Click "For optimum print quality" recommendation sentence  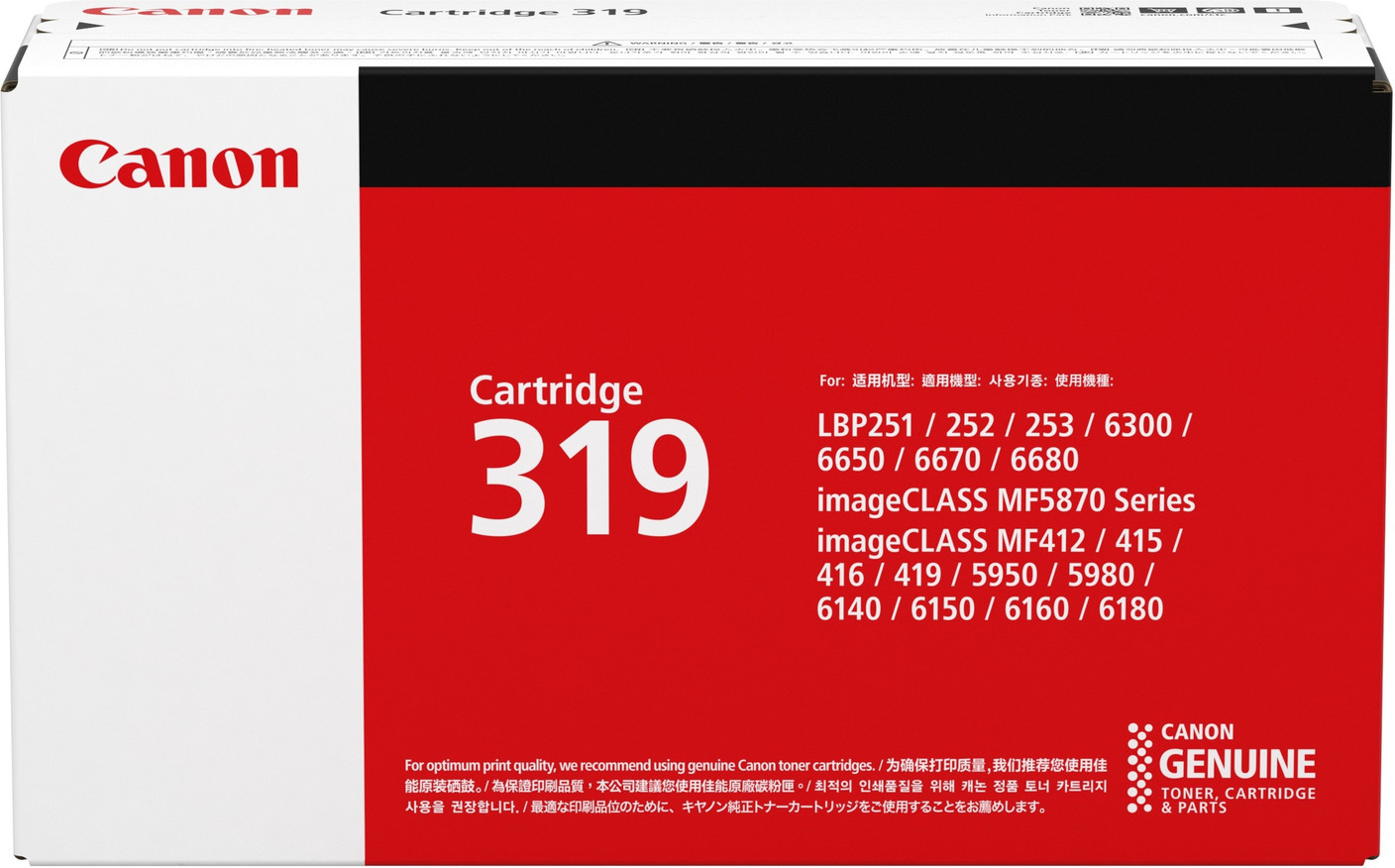[640, 765]
